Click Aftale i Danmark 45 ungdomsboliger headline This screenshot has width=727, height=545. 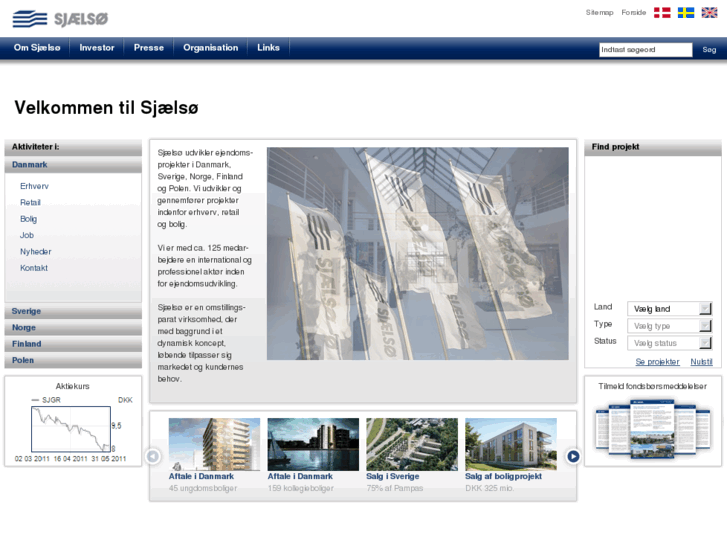[x=201, y=476]
